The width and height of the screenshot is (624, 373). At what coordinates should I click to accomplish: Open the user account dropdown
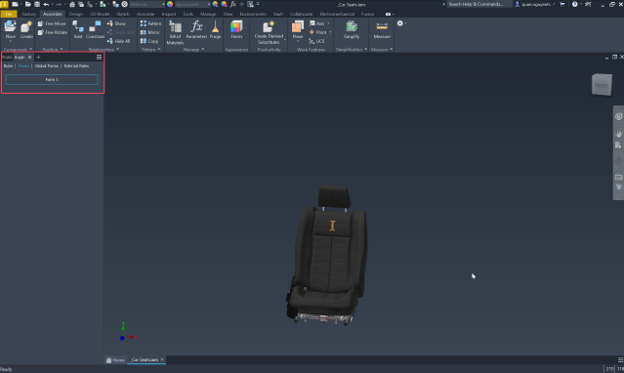[535, 4]
